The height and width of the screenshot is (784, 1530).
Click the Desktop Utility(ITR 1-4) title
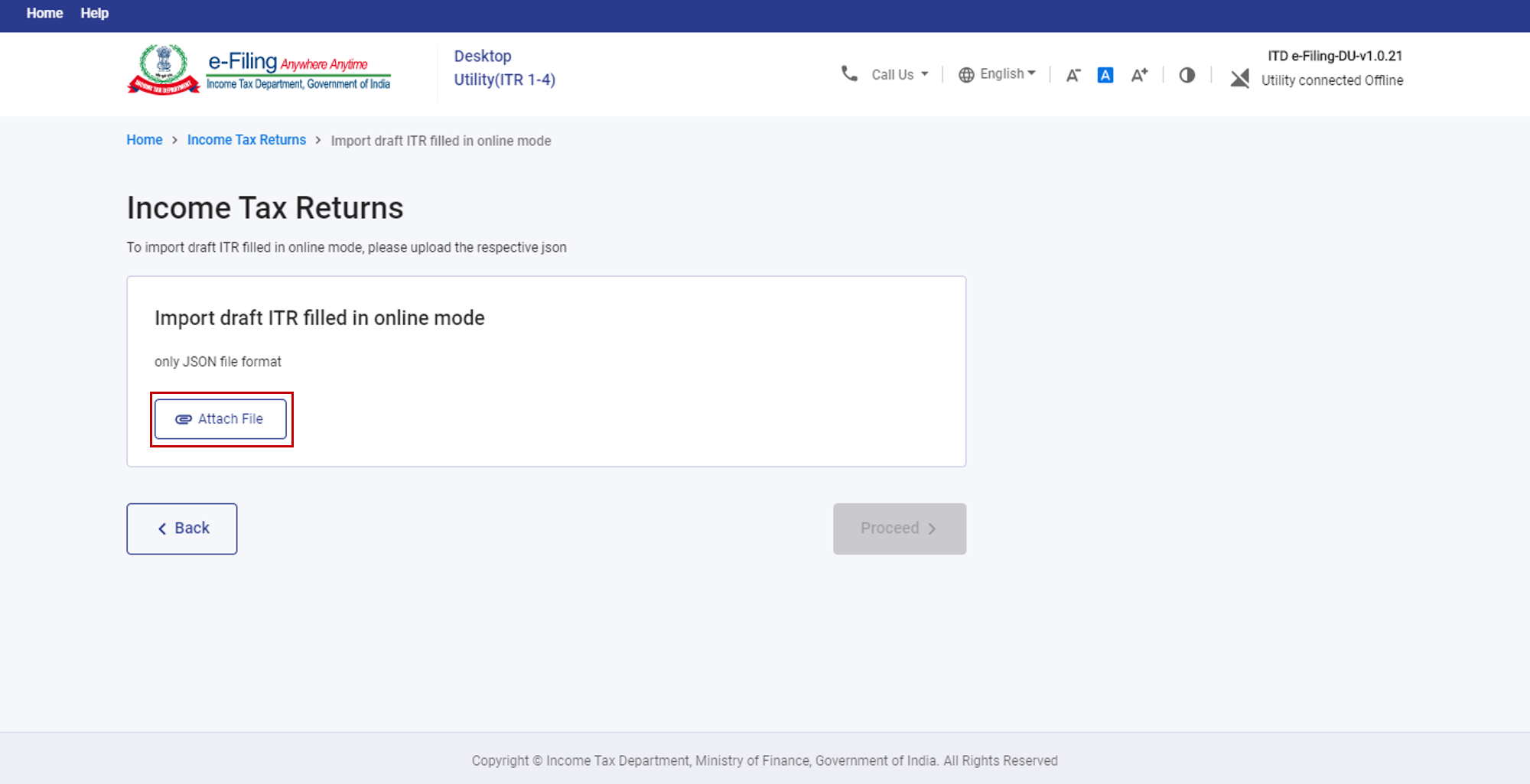pos(504,68)
